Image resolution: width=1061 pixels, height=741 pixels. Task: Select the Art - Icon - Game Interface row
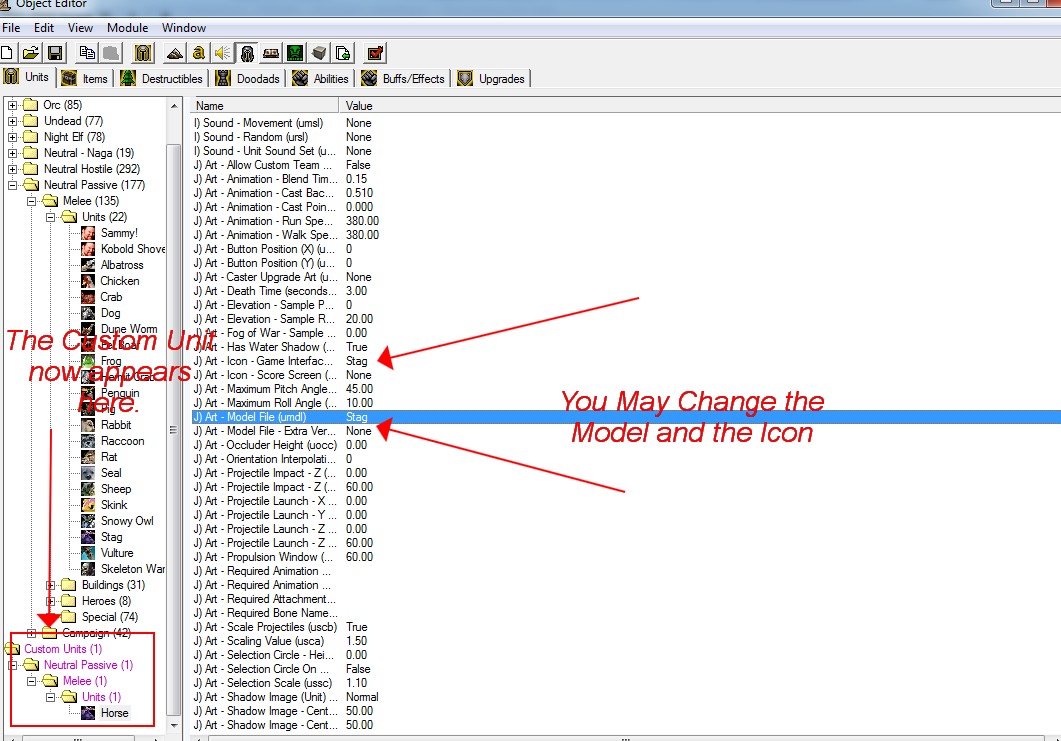pos(626,361)
